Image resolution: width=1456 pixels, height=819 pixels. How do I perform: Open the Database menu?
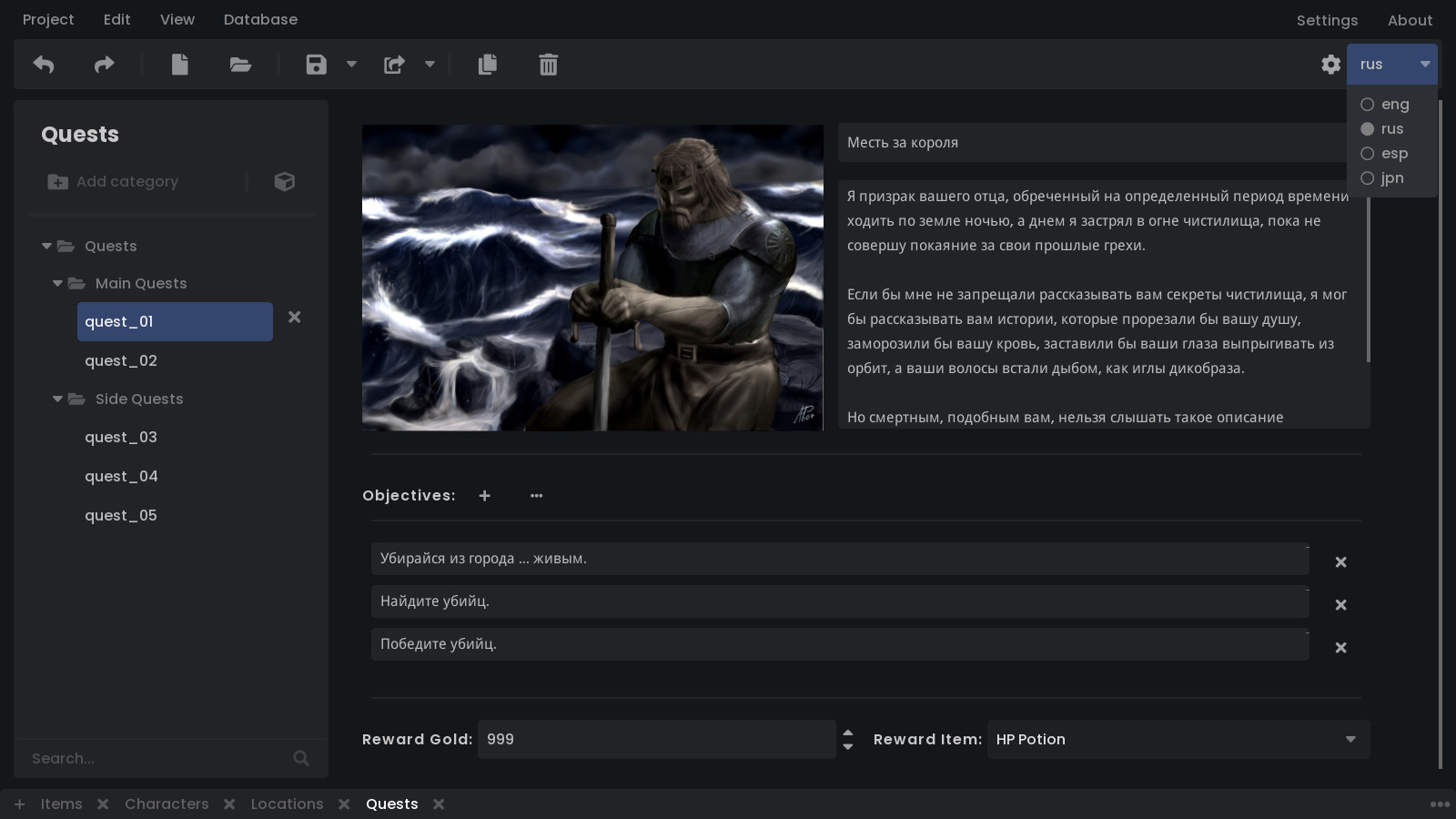tap(260, 19)
